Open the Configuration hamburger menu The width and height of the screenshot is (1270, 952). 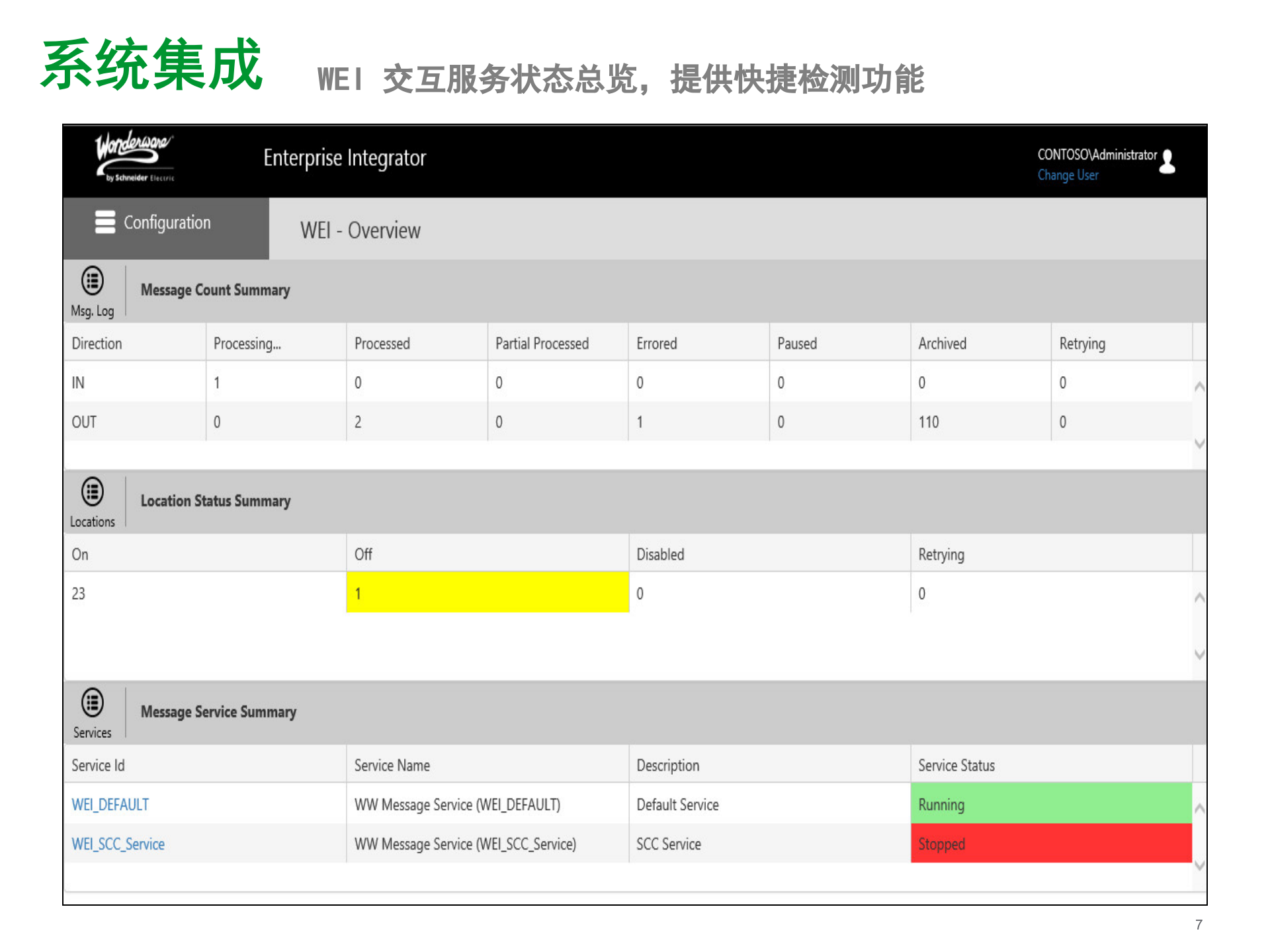pyautogui.click(x=105, y=223)
